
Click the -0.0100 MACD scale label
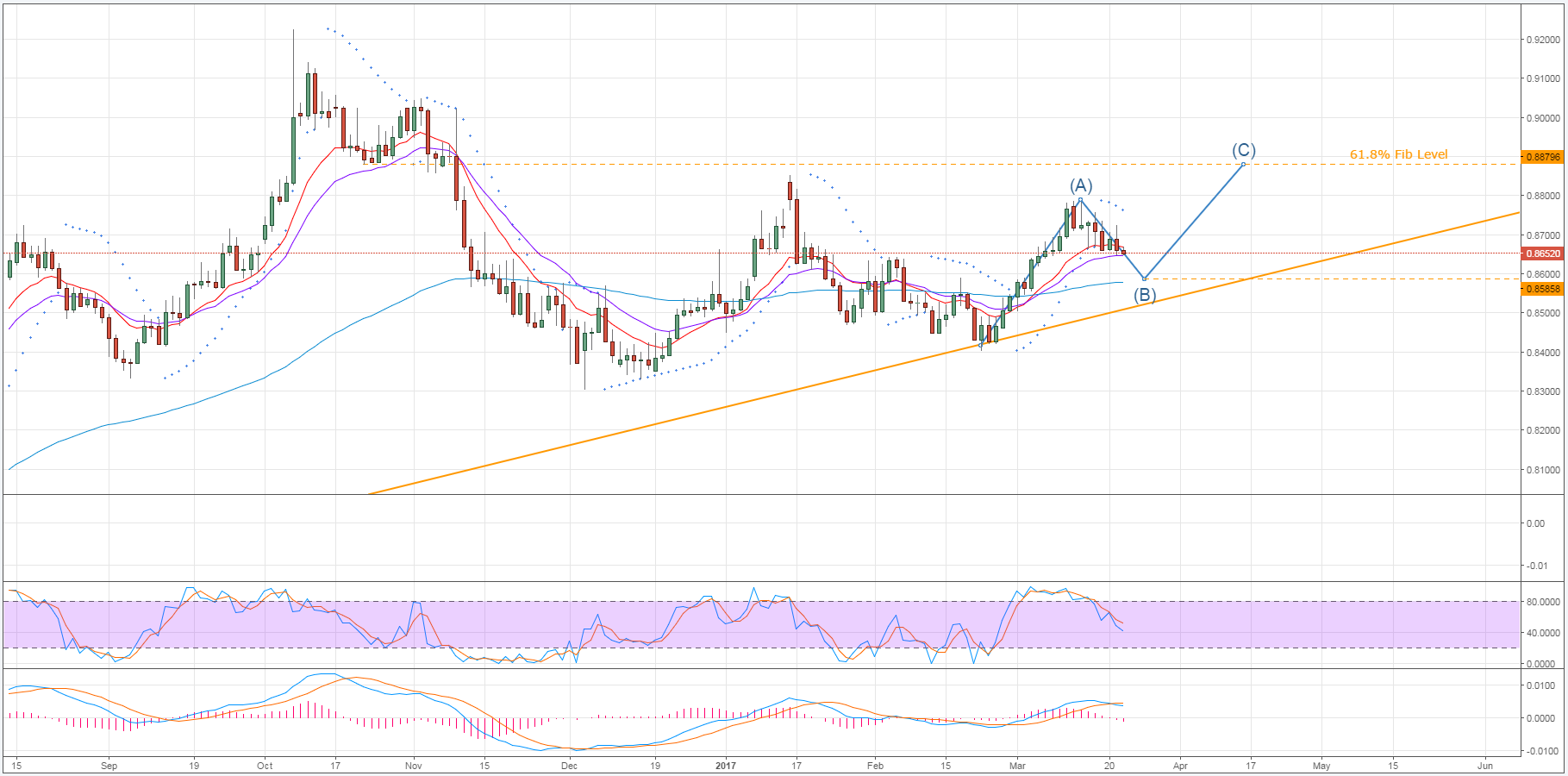click(x=1540, y=751)
